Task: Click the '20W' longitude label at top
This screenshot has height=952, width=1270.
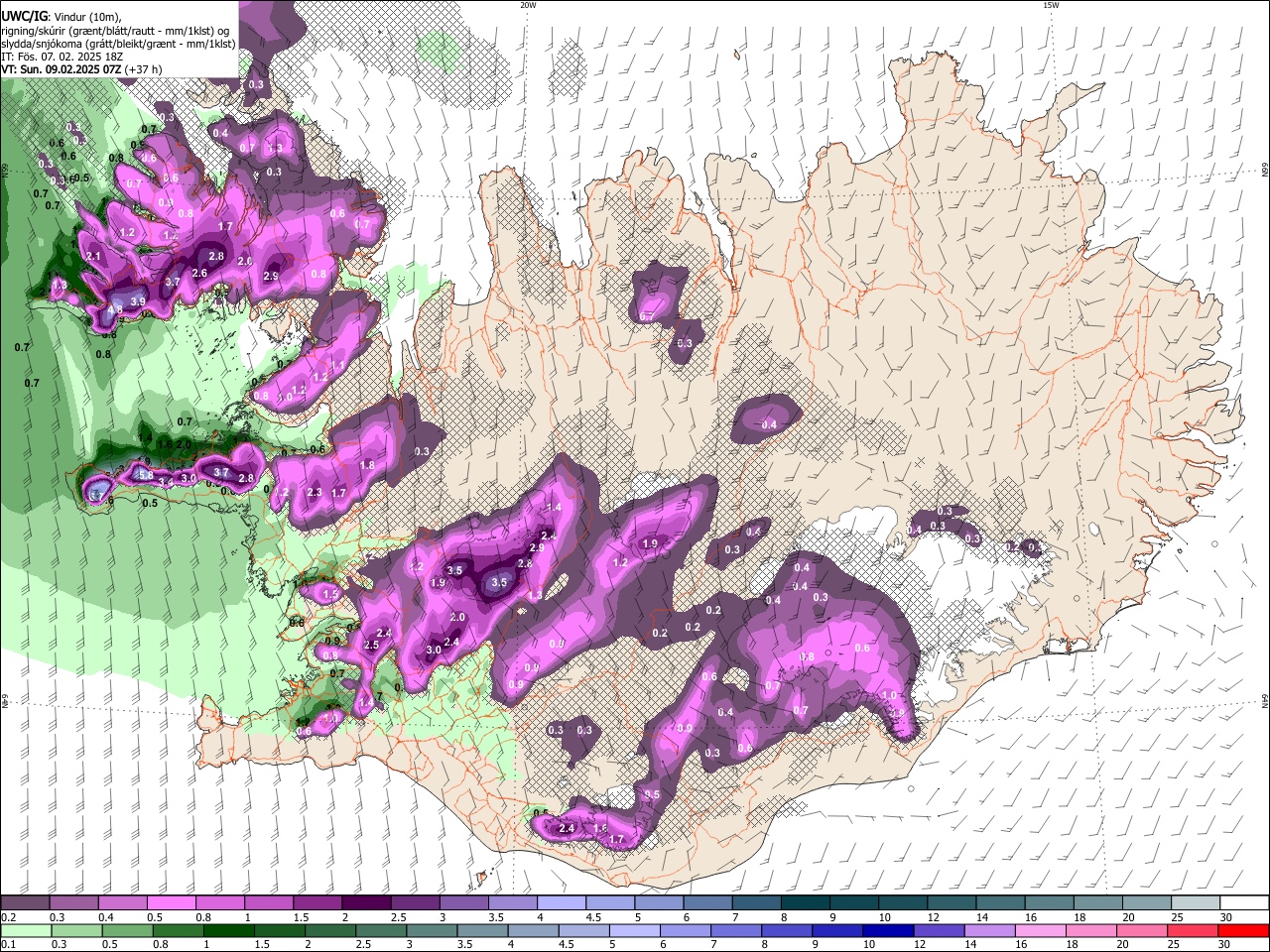Action: coord(528,5)
